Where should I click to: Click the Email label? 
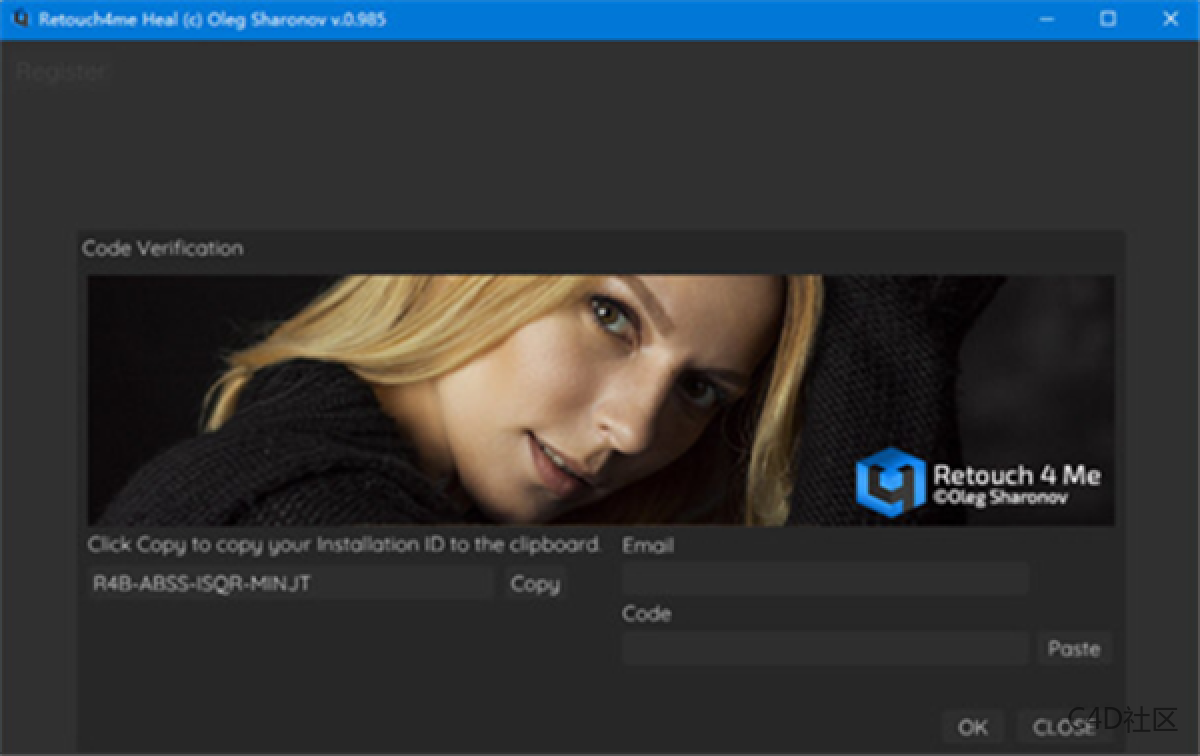[x=646, y=545]
